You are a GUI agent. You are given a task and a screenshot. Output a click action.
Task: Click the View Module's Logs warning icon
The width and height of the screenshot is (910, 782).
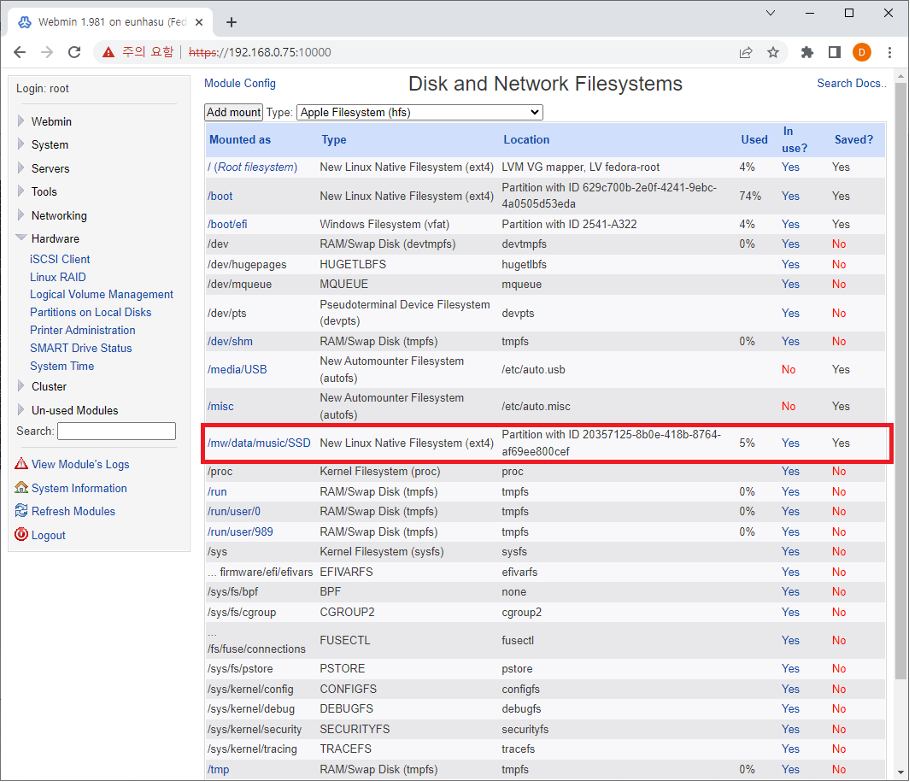click(22, 464)
